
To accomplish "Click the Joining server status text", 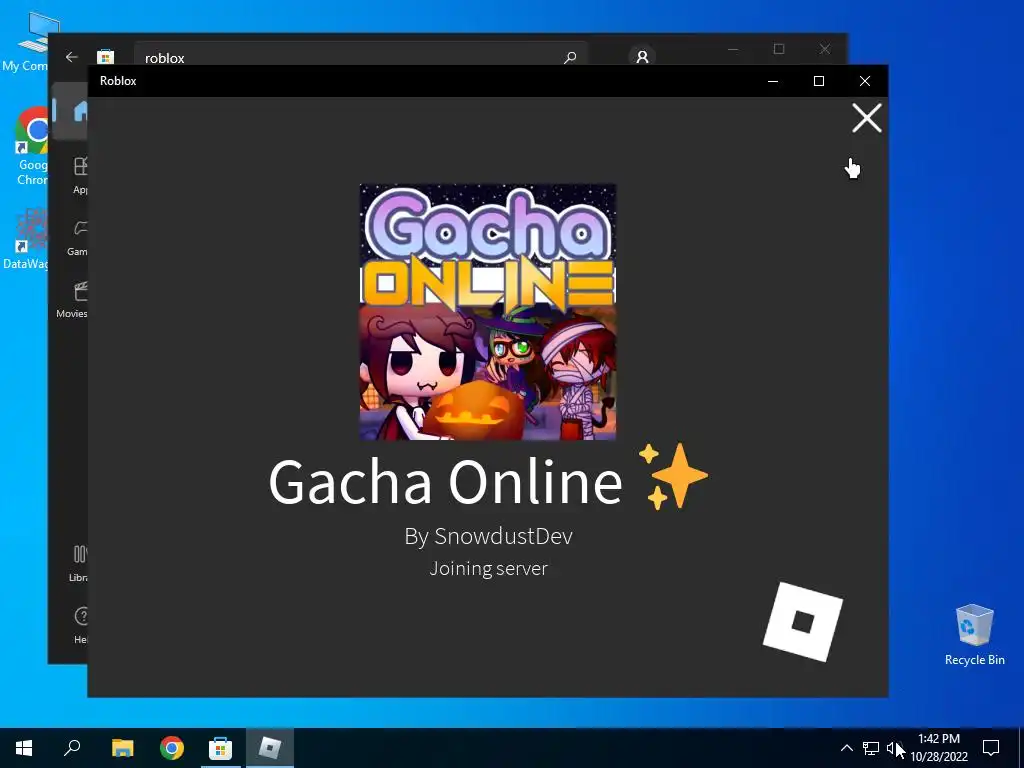I will [488, 568].
